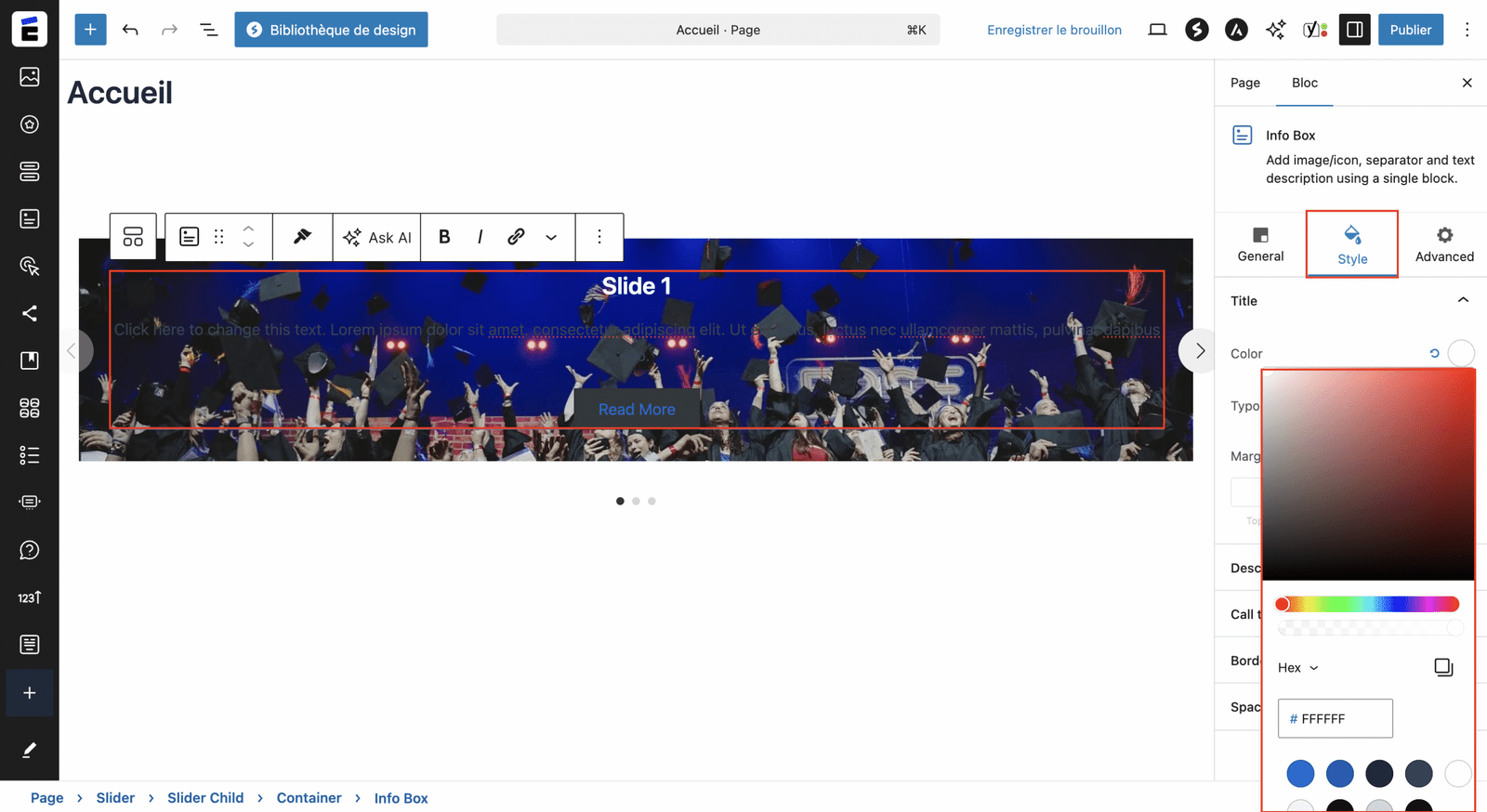Open the General settings tab
This screenshot has height=812, width=1487.
pyautogui.click(x=1260, y=244)
